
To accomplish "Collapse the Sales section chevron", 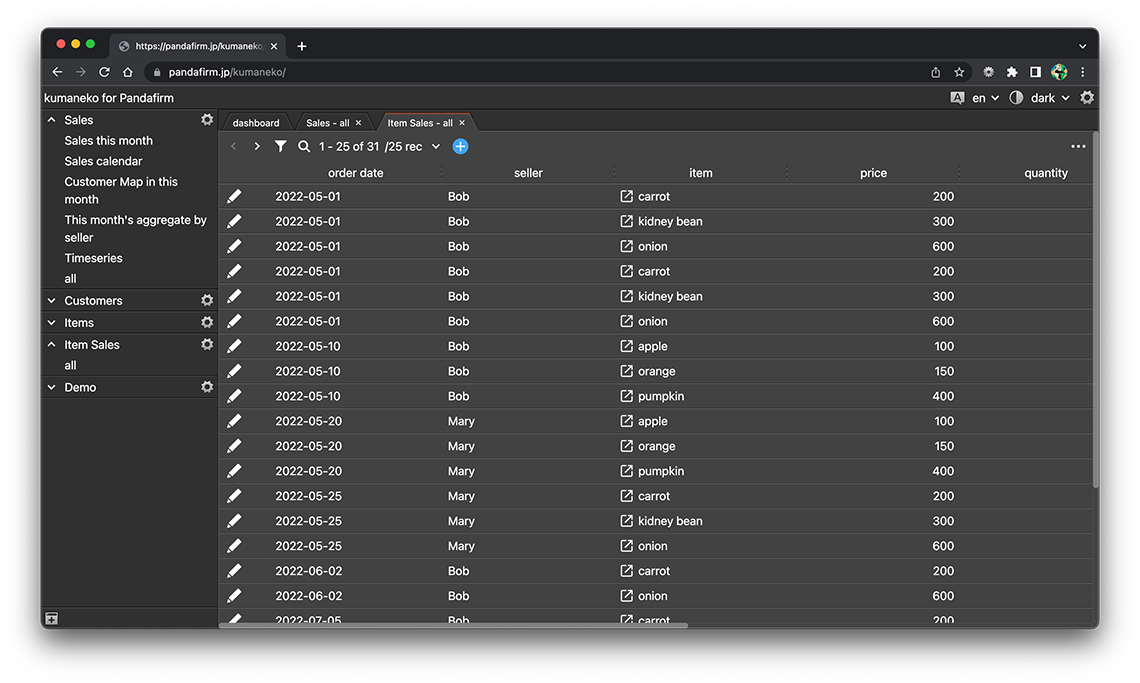I will click(x=52, y=120).
